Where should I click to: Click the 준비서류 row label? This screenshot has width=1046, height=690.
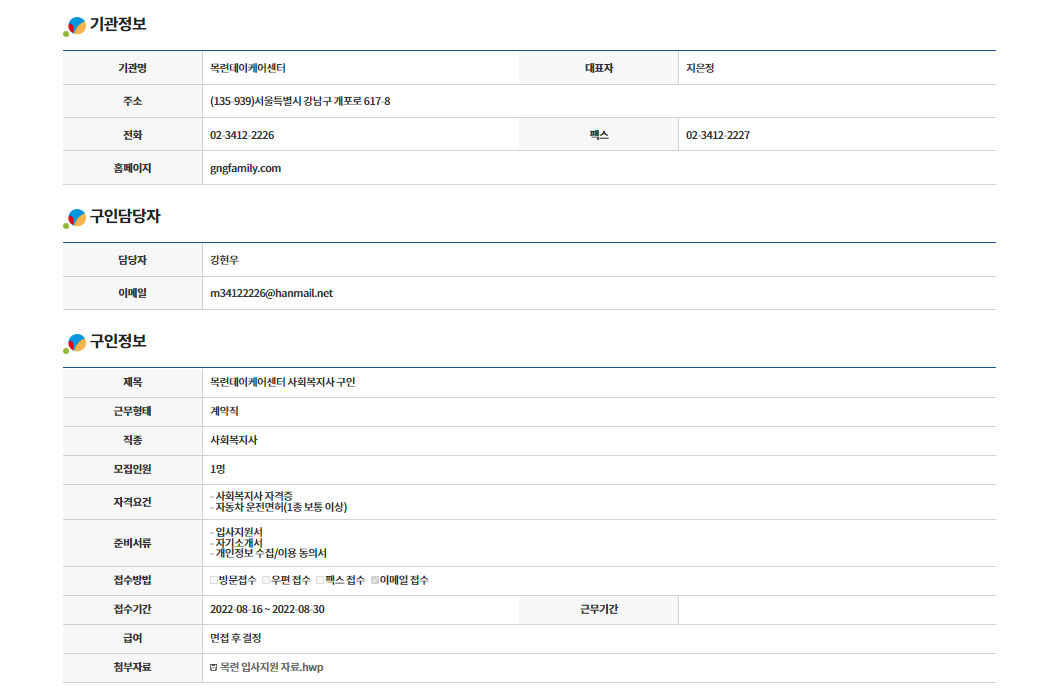pos(132,543)
